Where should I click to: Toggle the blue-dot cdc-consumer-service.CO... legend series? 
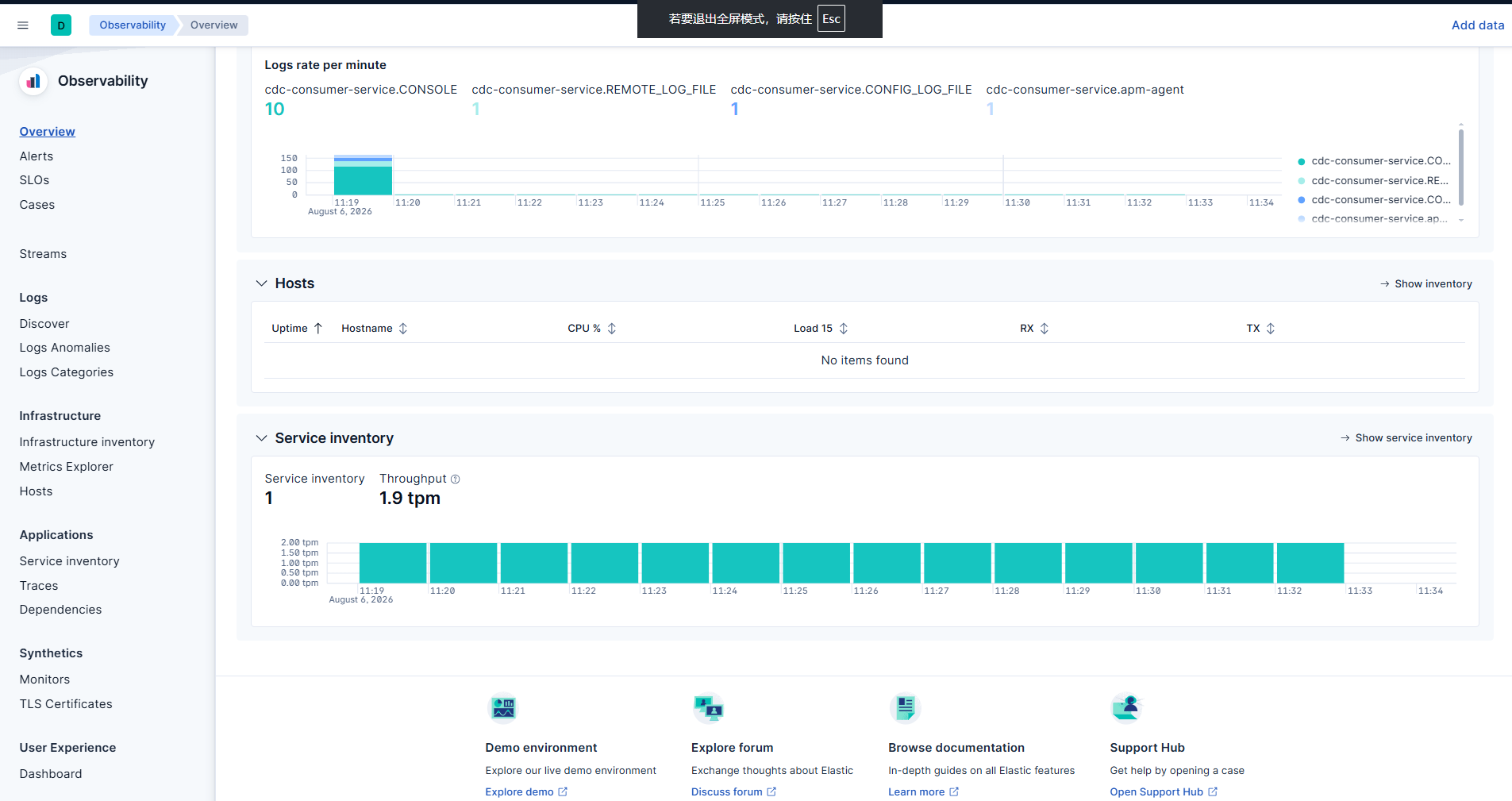[x=1381, y=200]
